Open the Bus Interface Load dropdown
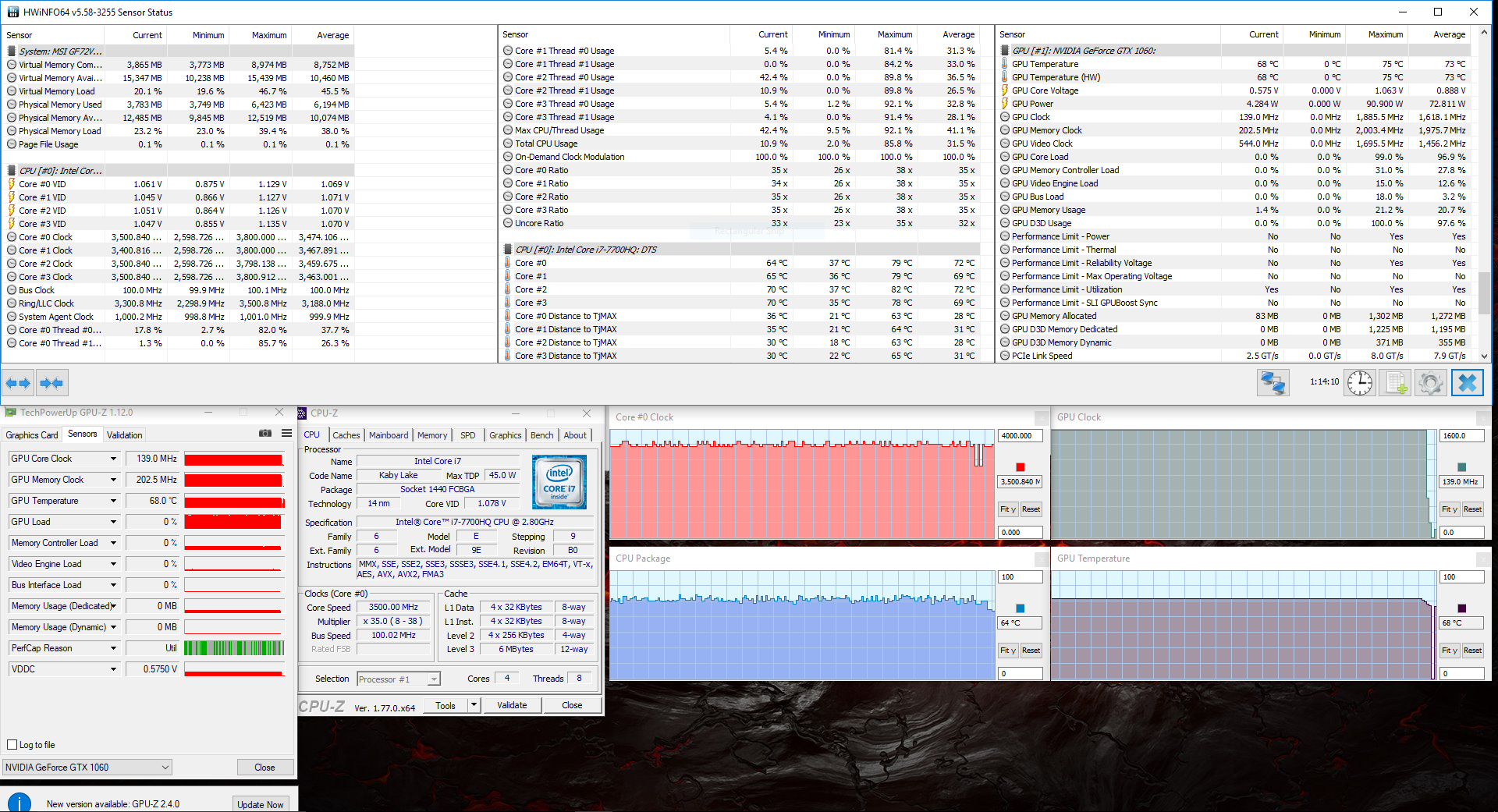 coord(113,585)
